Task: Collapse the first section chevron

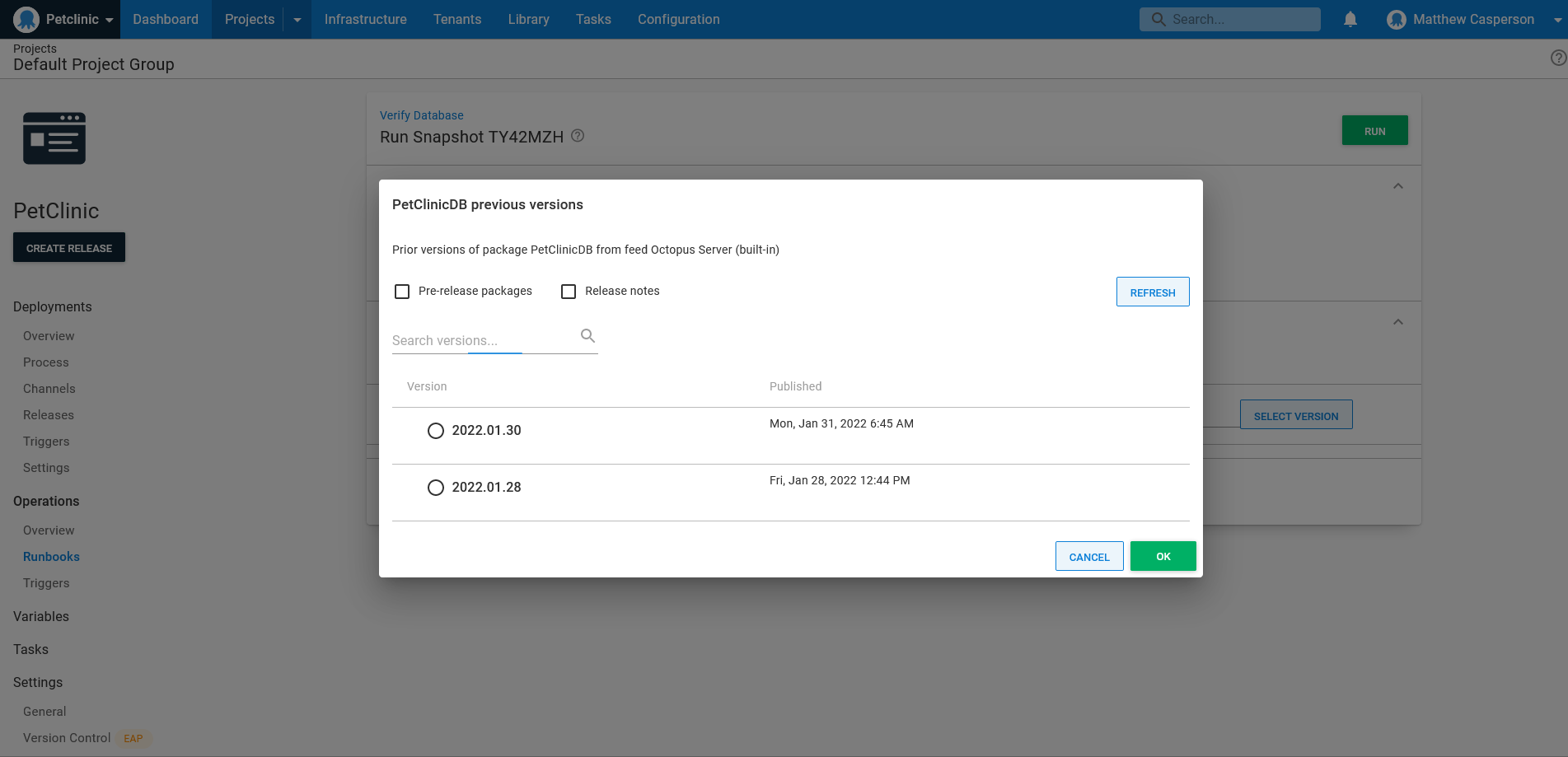Action: pyautogui.click(x=1397, y=186)
